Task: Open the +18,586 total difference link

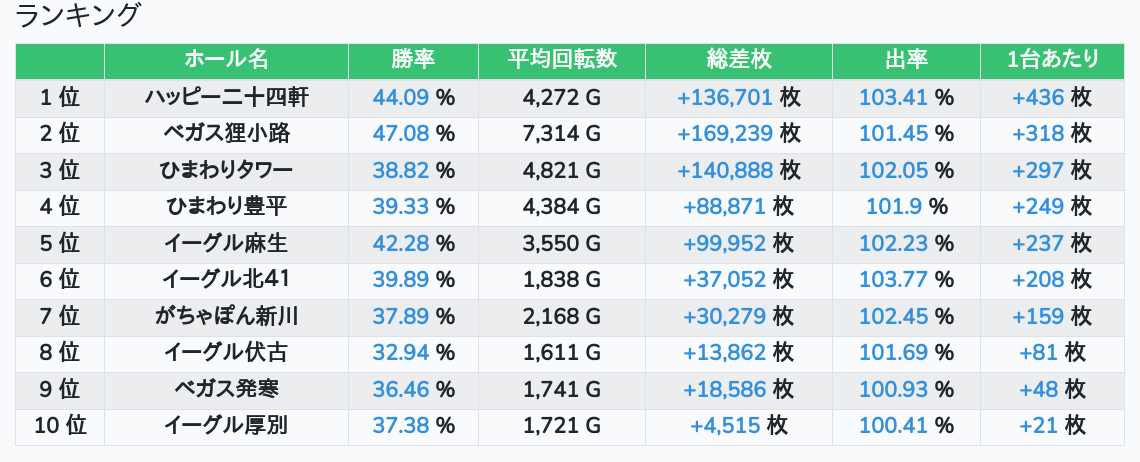Action: pos(725,390)
